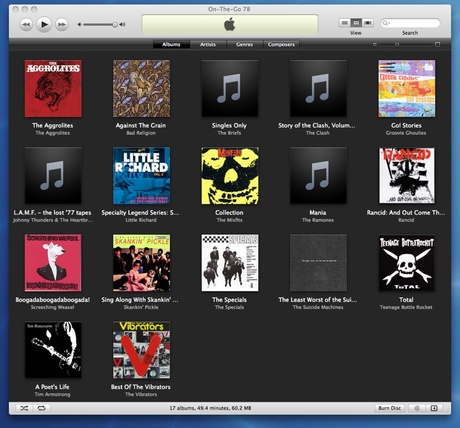The height and width of the screenshot is (428, 460).
Task: Start playback with the Play button
Action: tap(44, 24)
